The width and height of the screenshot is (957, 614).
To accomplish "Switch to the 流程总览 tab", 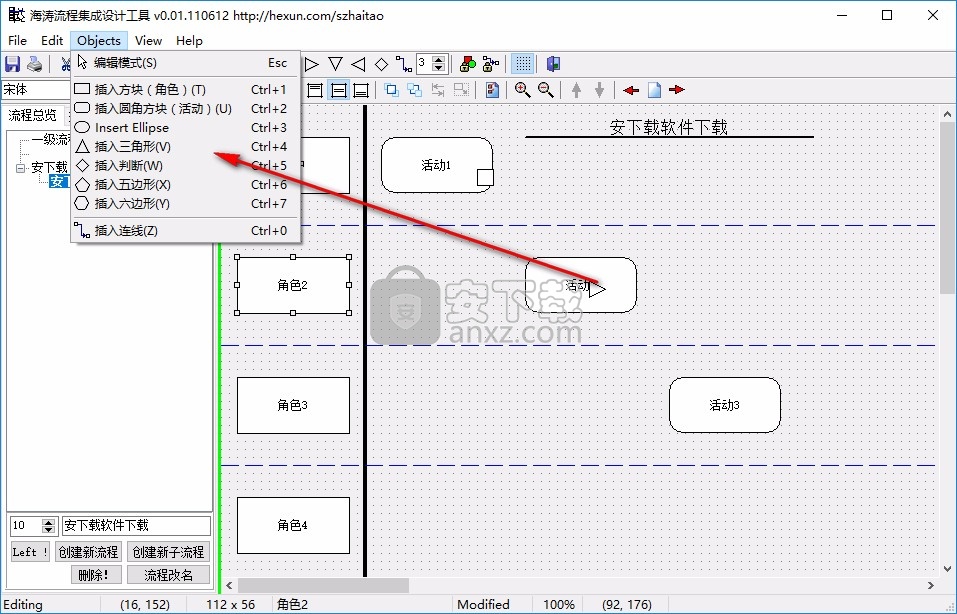I will click(32, 115).
